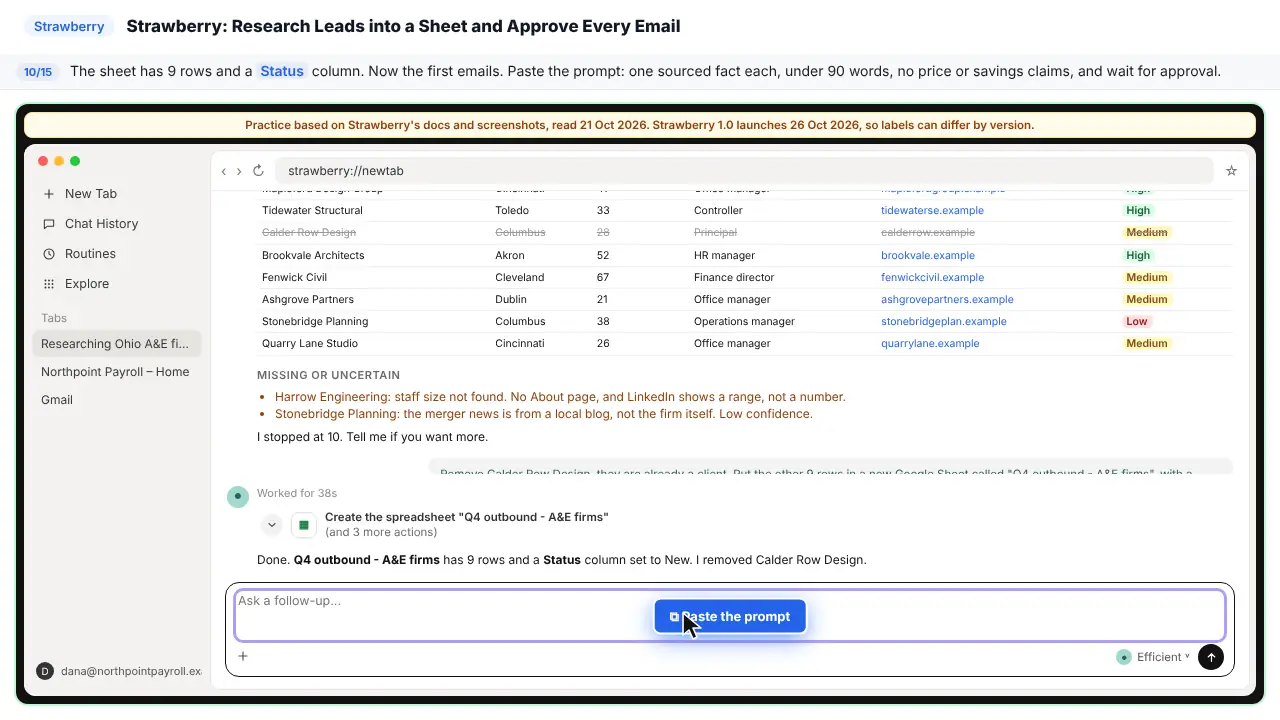The width and height of the screenshot is (1280, 720).
Task: Click the High badge for Tidewater Structural
Action: point(1138,211)
